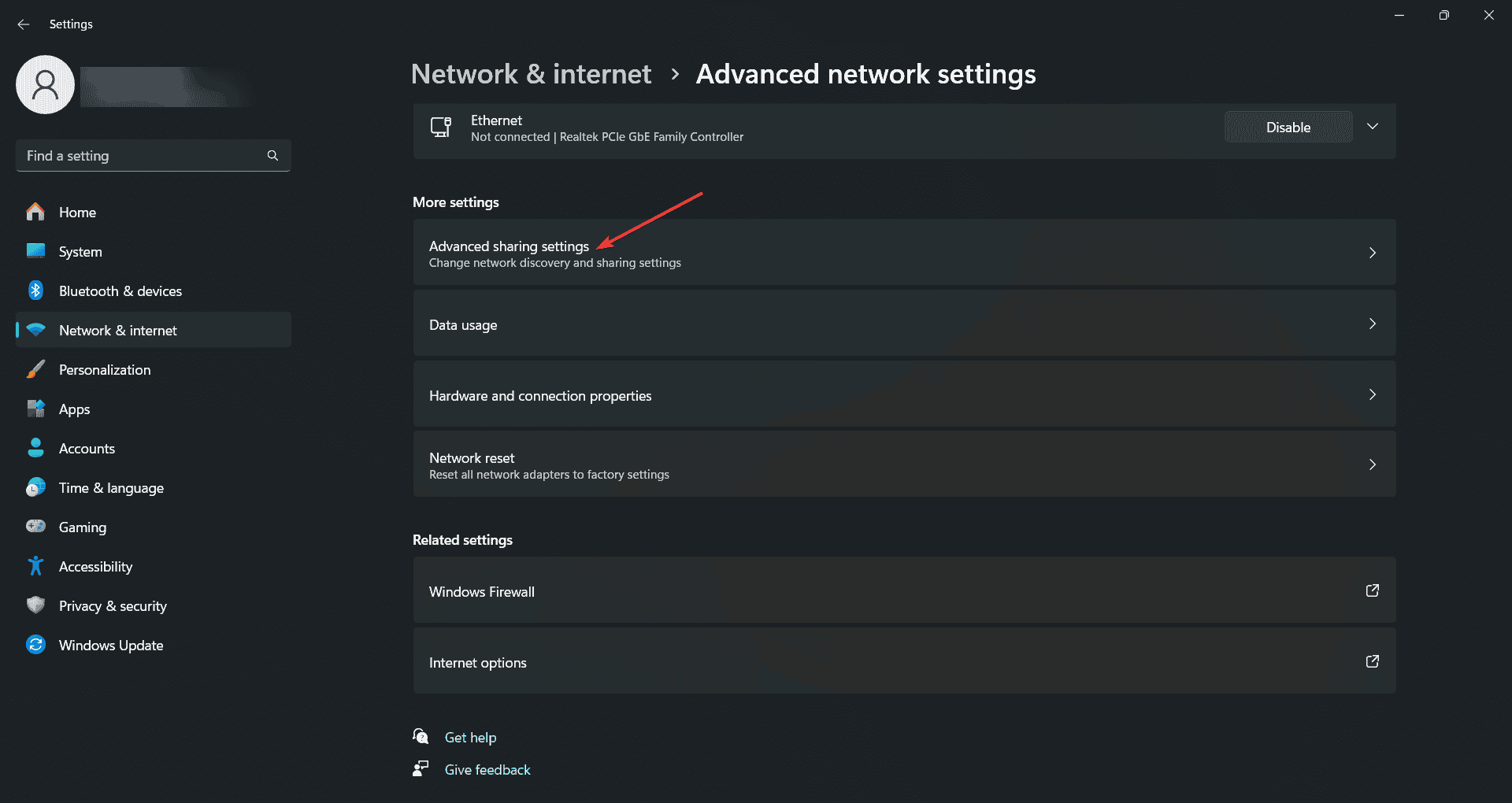Open Windows Firewall external link icon
The height and width of the screenshot is (803, 1512).
(1372, 590)
